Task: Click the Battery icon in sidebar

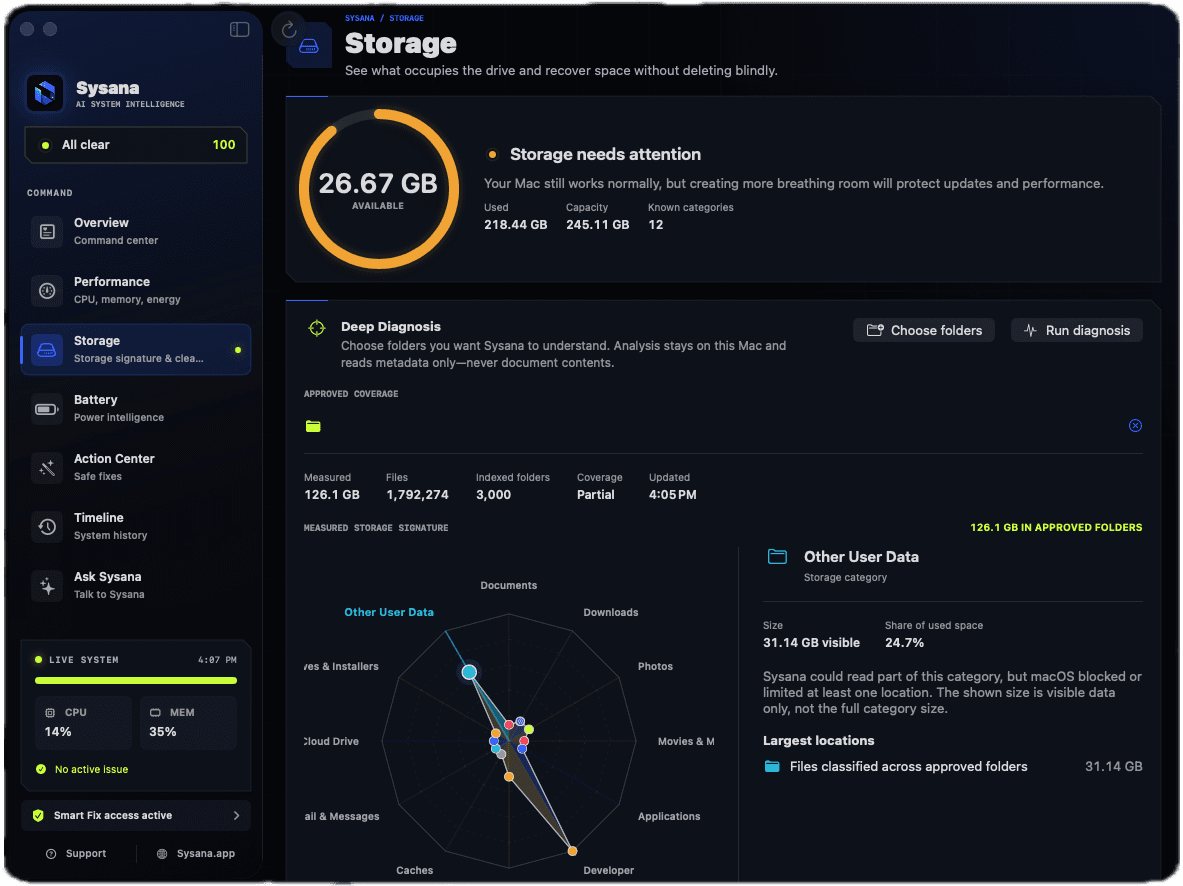Action: tap(47, 409)
